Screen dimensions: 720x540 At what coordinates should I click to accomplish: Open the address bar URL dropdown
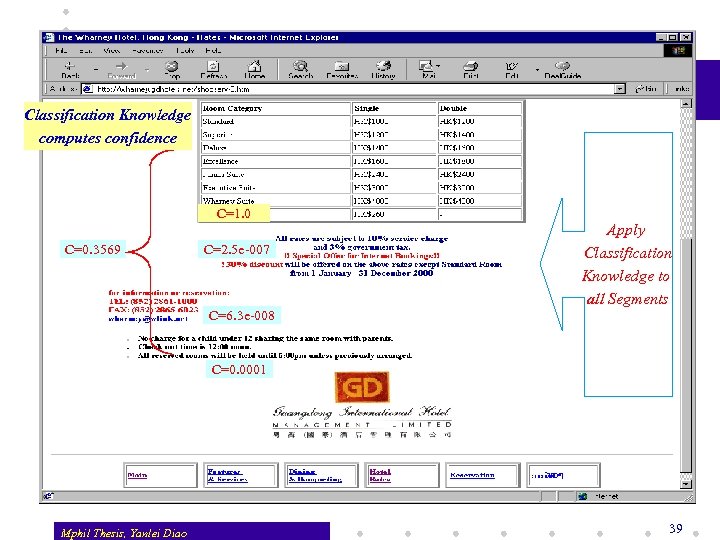[620, 89]
